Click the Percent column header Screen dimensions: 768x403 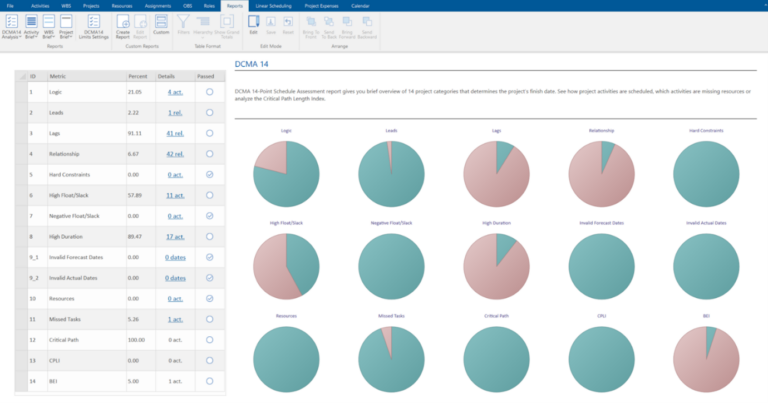pyautogui.click(x=138, y=75)
